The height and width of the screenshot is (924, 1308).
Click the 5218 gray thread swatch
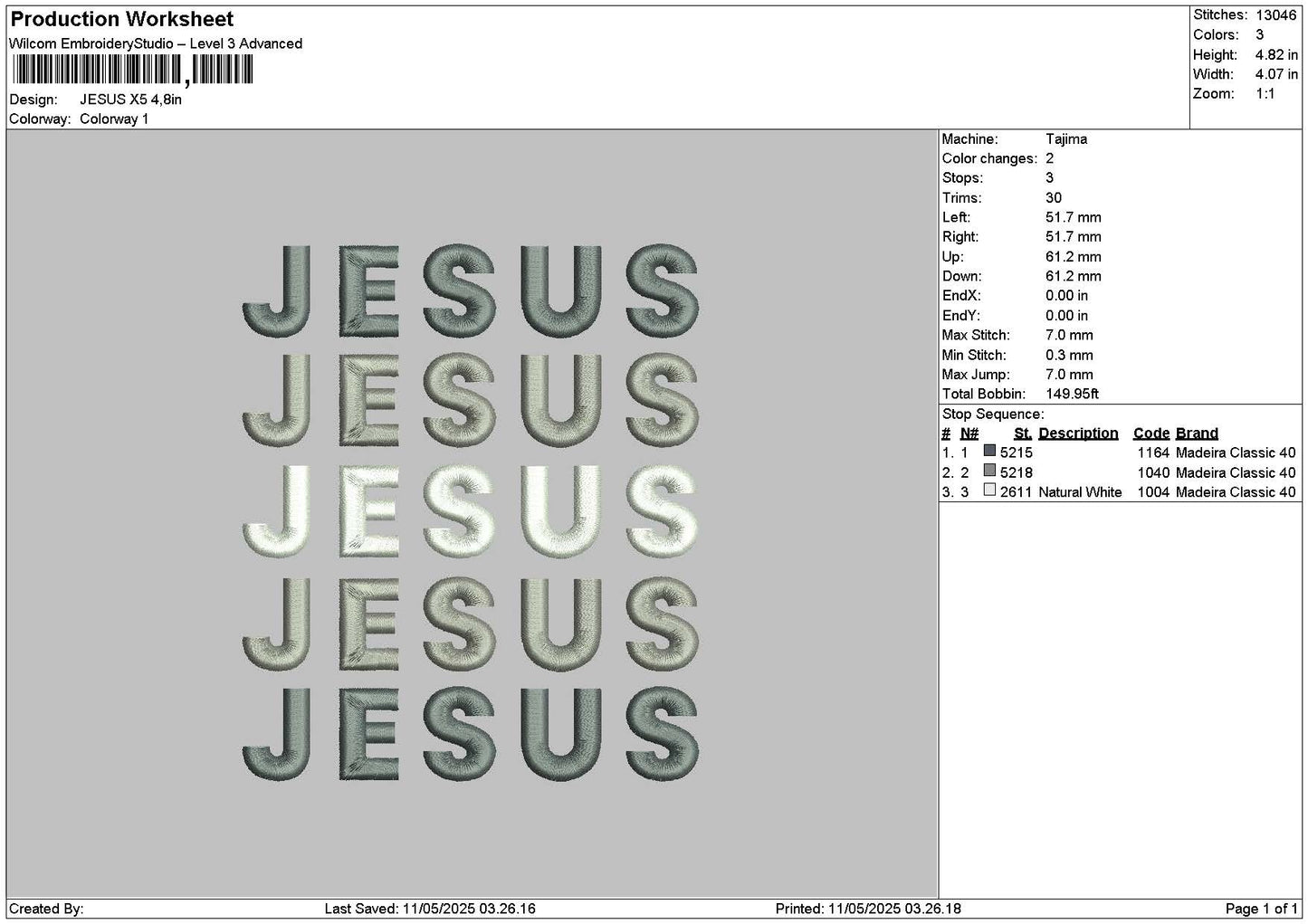pyautogui.click(x=989, y=472)
